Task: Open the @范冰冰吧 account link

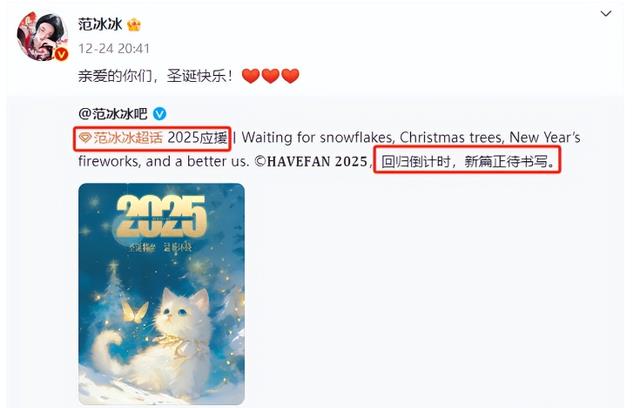Action: point(112,113)
